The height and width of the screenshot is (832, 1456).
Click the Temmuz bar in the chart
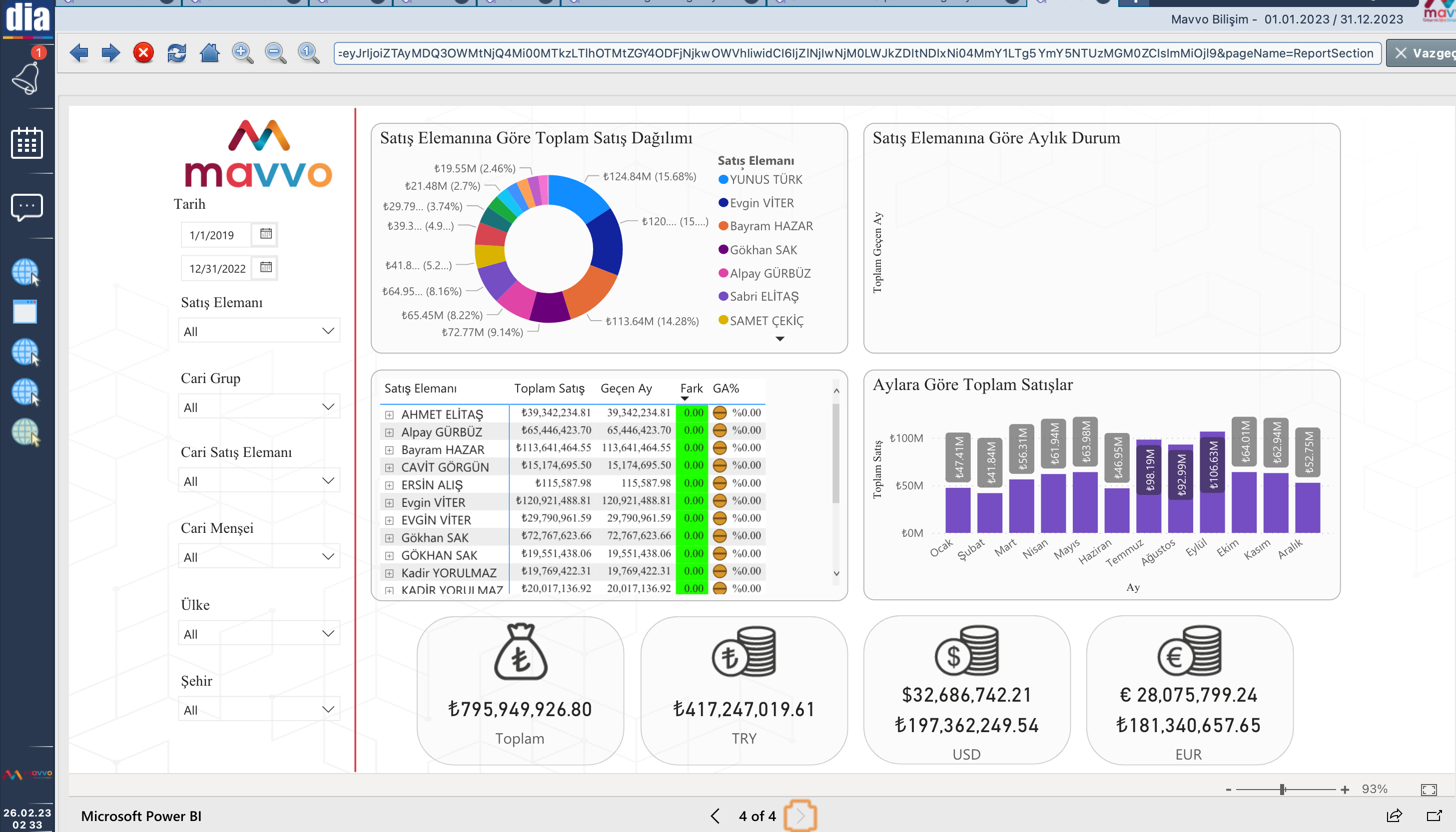[x=1148, y=486]
